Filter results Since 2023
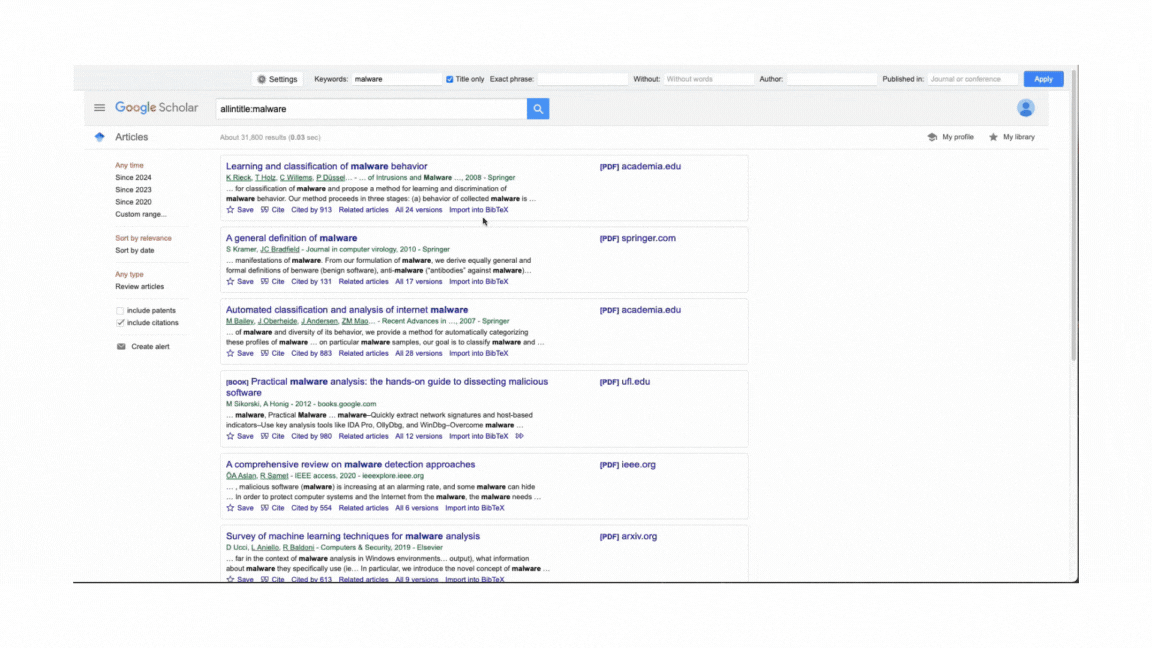1152x648 pixels. (x=133, y=190)
